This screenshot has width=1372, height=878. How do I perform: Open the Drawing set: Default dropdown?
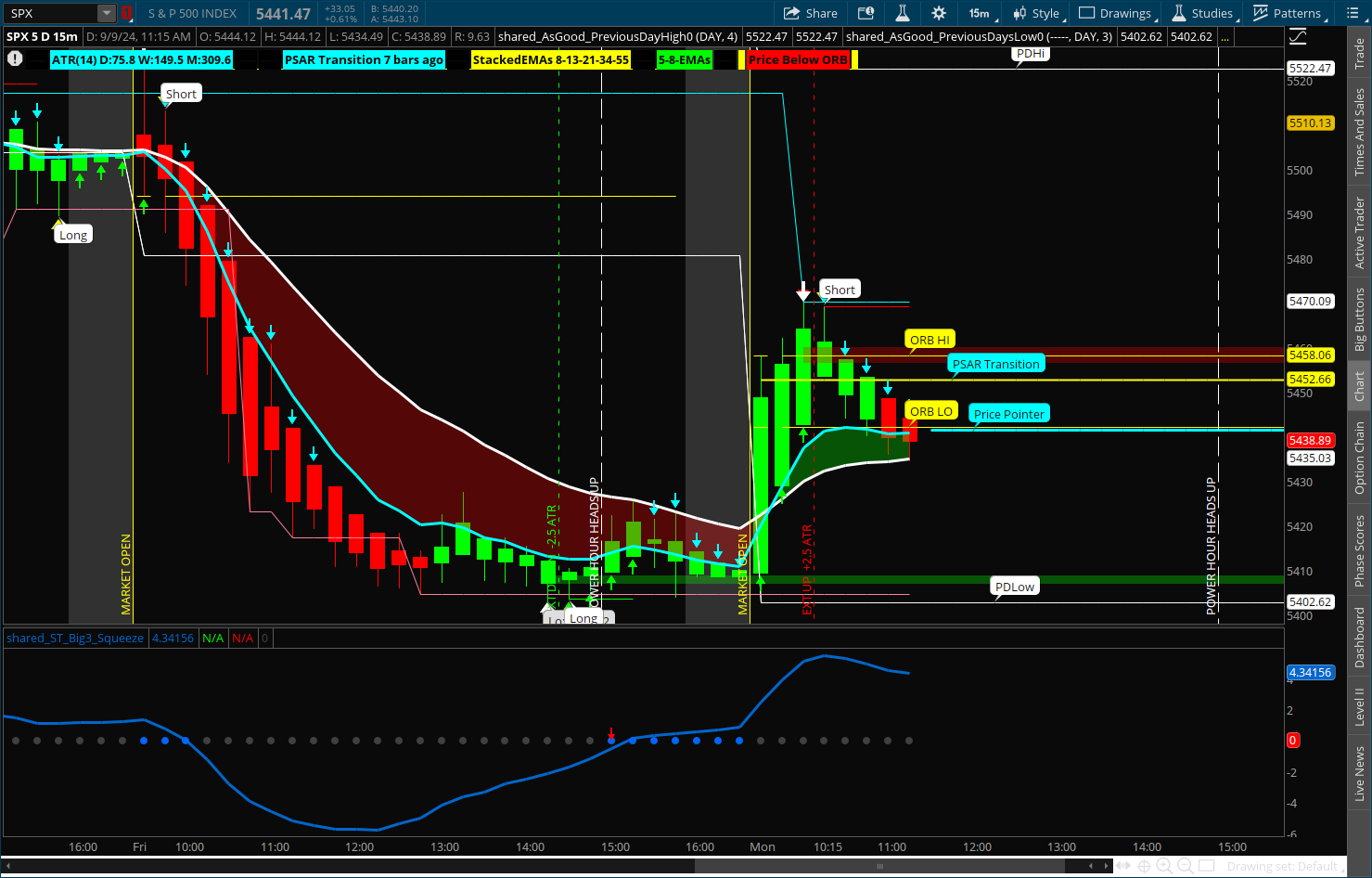click(x=1284, y=866)
